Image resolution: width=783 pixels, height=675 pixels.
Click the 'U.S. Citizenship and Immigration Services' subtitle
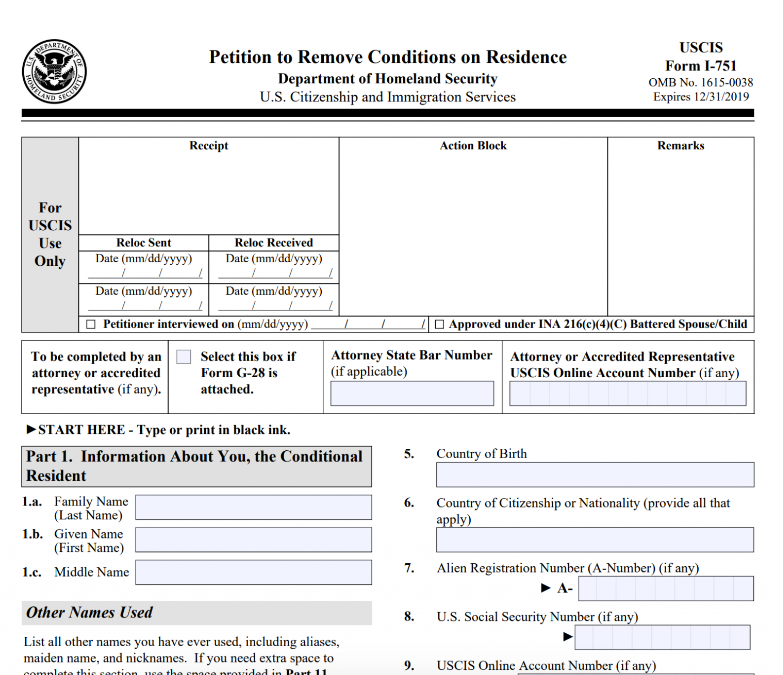388,97
